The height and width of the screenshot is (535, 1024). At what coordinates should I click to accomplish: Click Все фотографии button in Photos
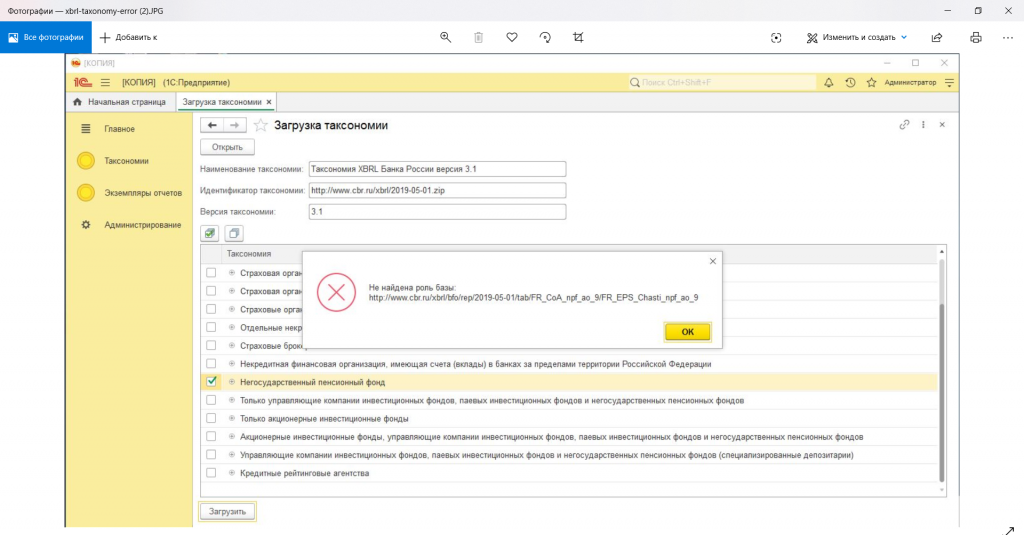pos(46,37)
